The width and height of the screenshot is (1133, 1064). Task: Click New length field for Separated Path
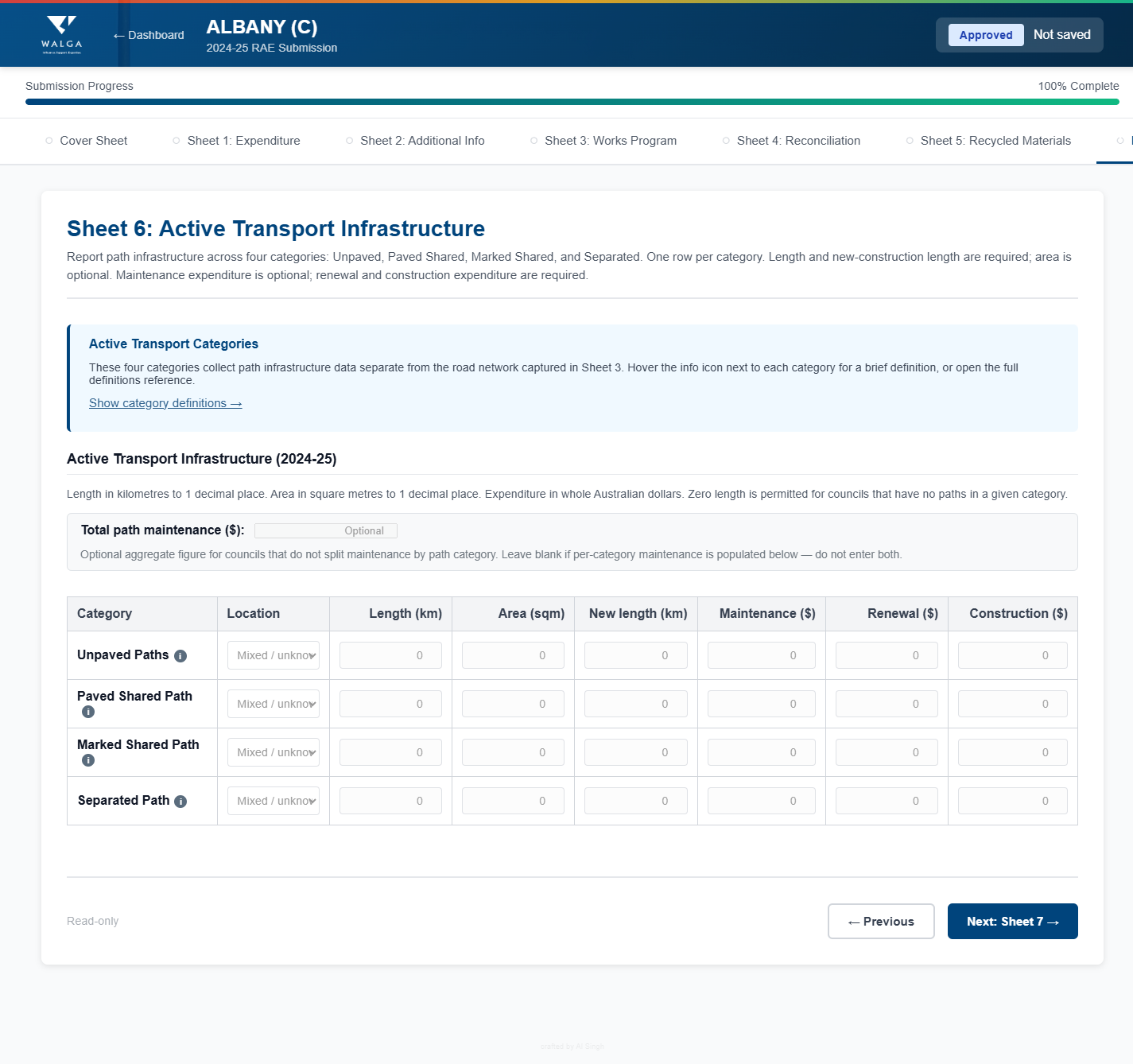coord(635,801)
